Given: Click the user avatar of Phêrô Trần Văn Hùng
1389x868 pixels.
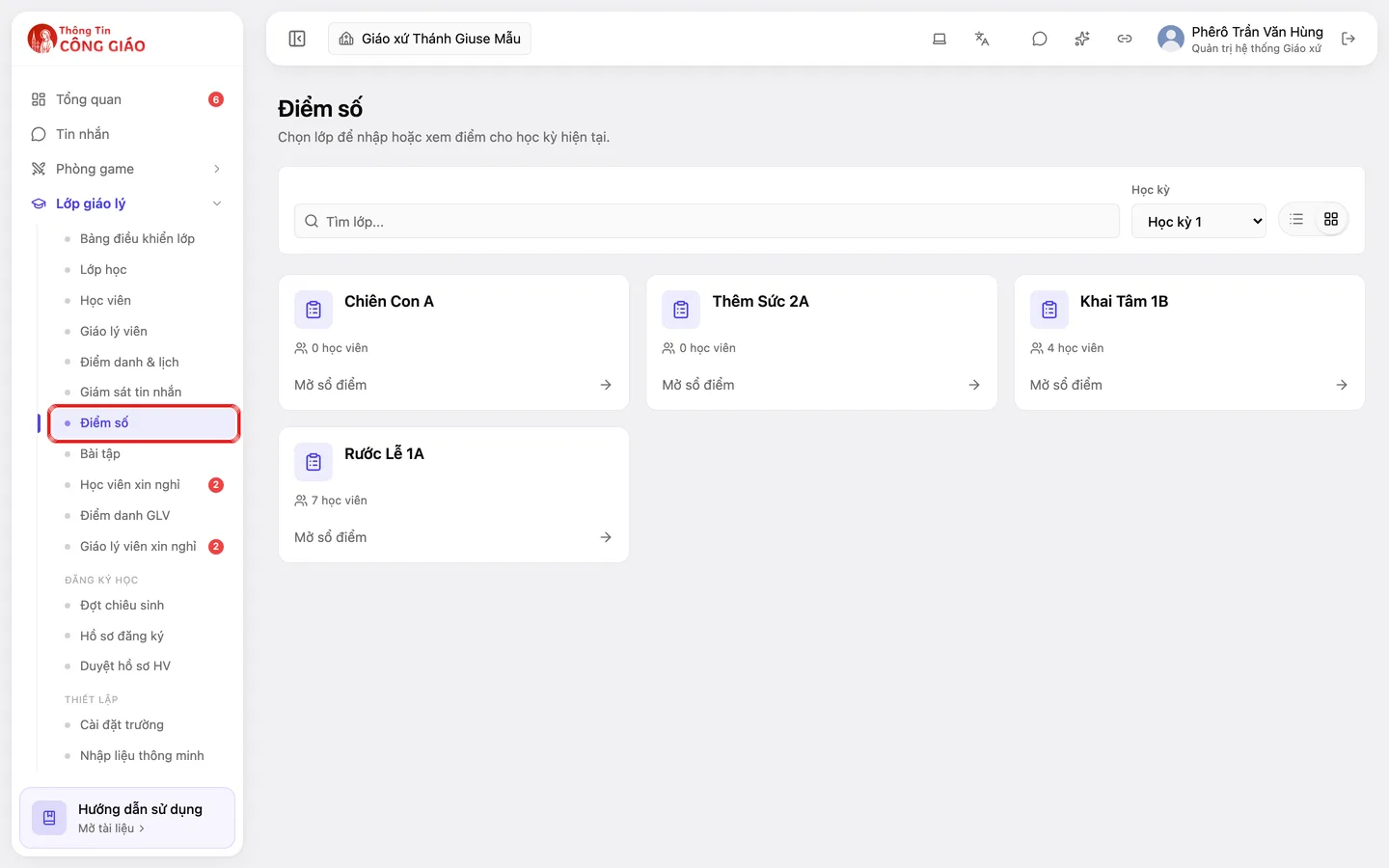Looking at the screenshot, I should point(1171,39).
